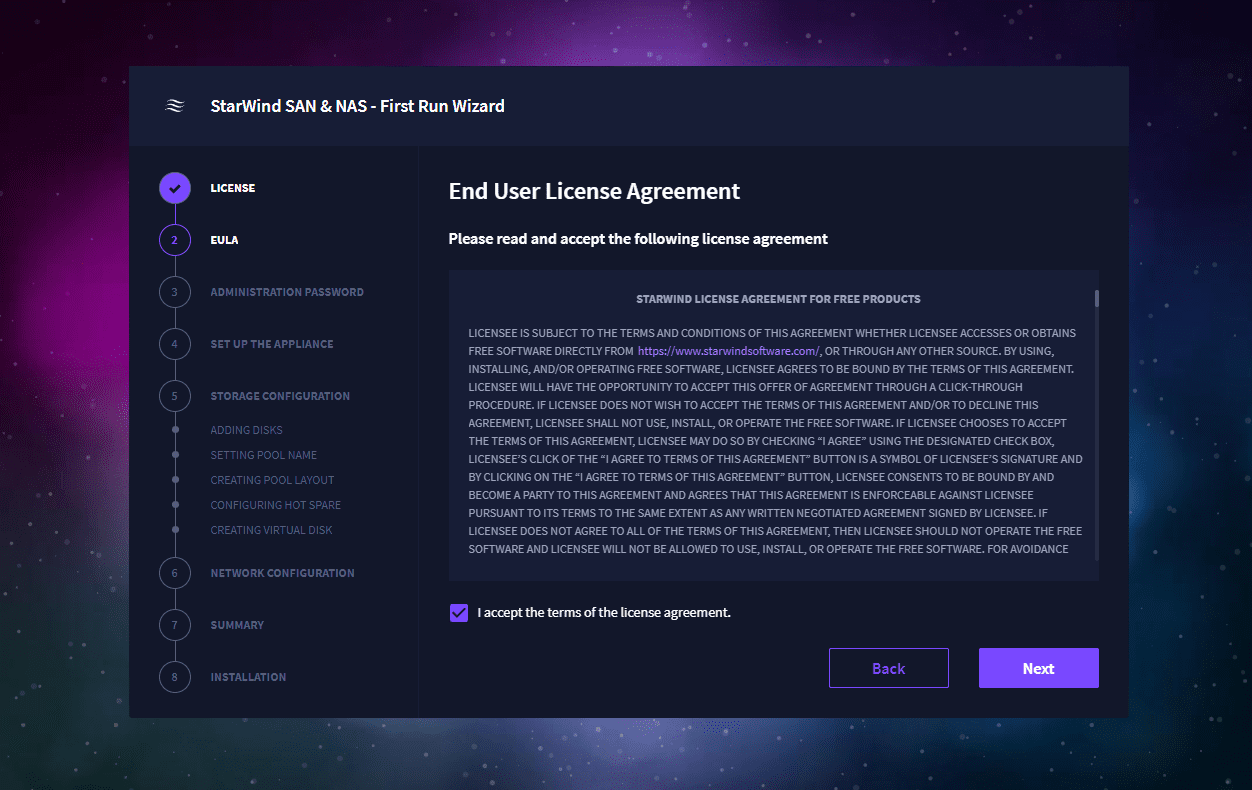This screenshot has width=1252, height=790.
Task: Select step 2 circle for EULA
Action: [174, 240]
